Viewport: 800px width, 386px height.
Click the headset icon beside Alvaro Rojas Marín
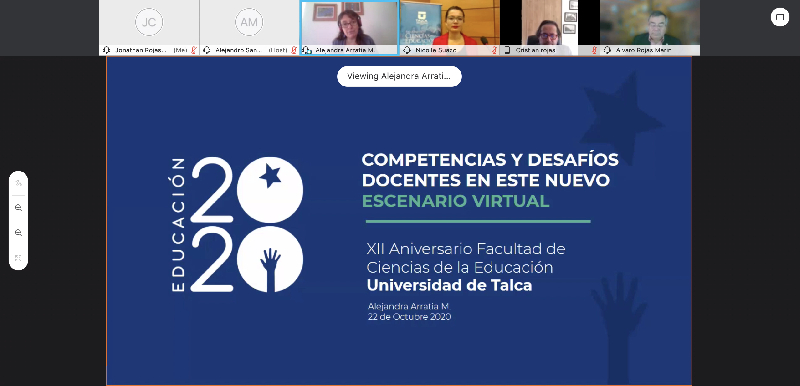[607, 50]
